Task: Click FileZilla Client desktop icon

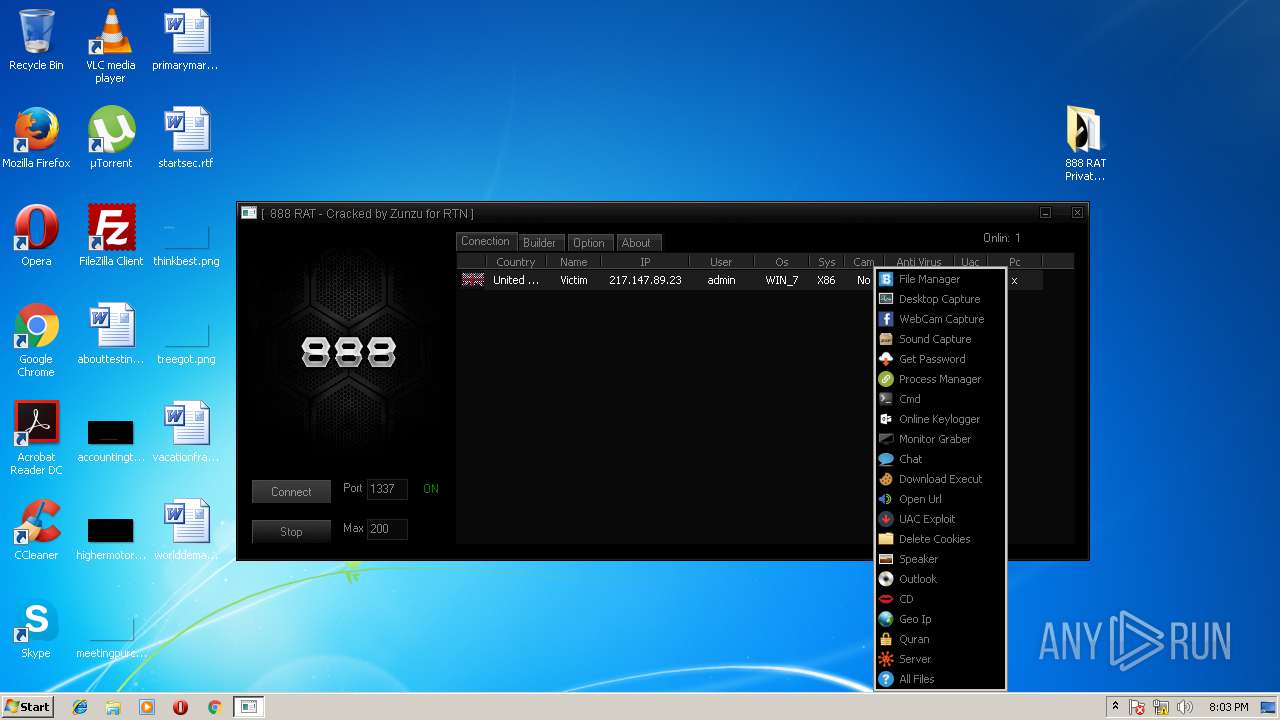Action: click(111, 236)
